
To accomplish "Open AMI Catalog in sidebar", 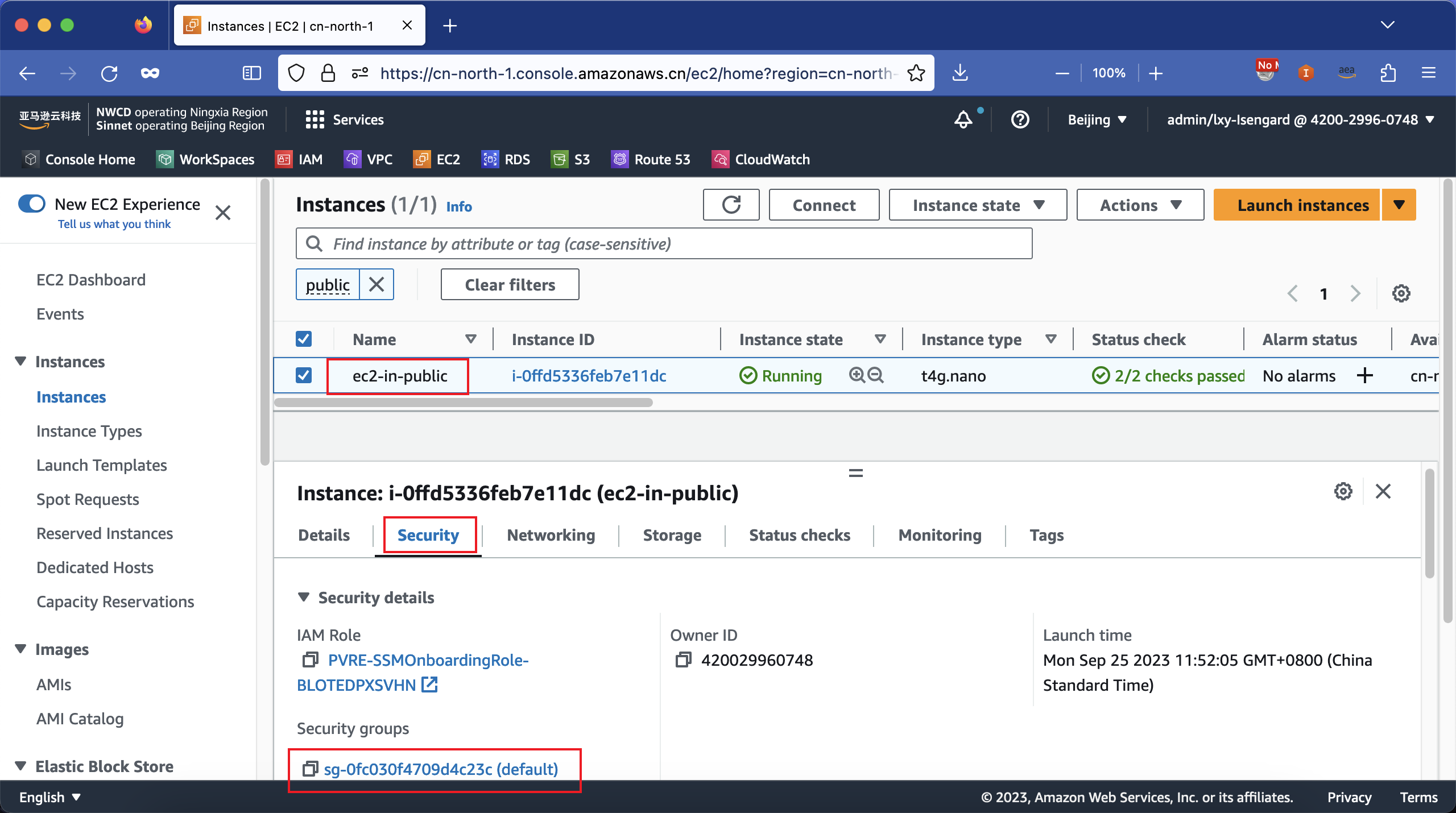I will pos(80,719).
